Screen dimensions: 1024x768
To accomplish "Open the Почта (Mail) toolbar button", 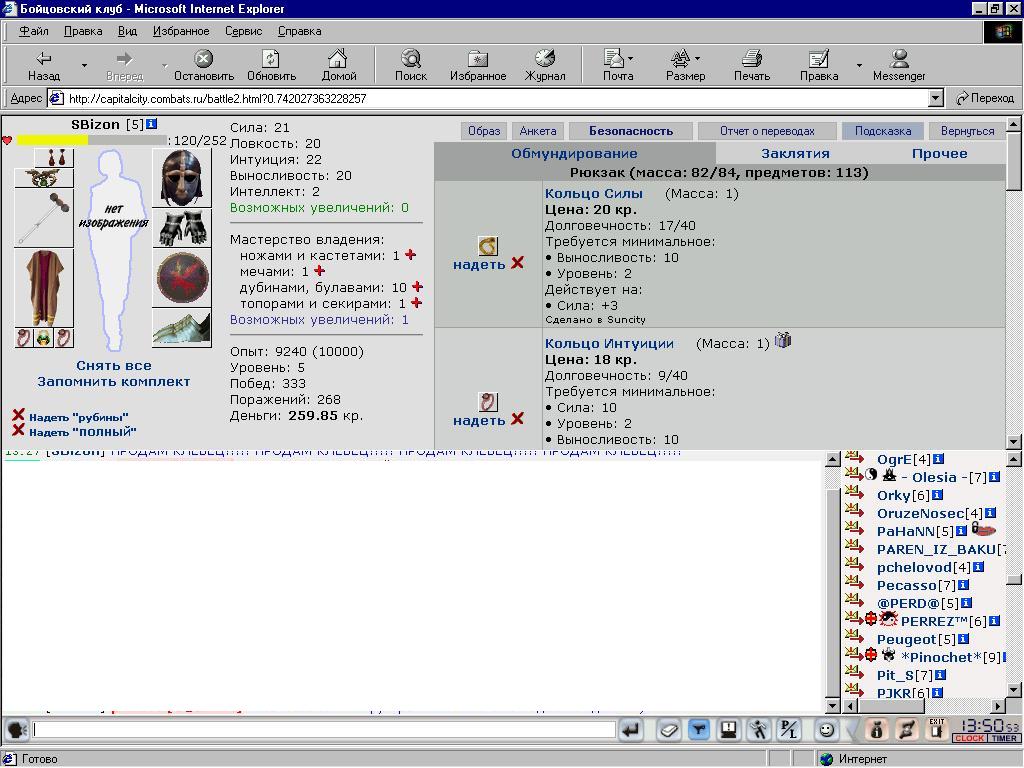I will (x=618, y=66).
